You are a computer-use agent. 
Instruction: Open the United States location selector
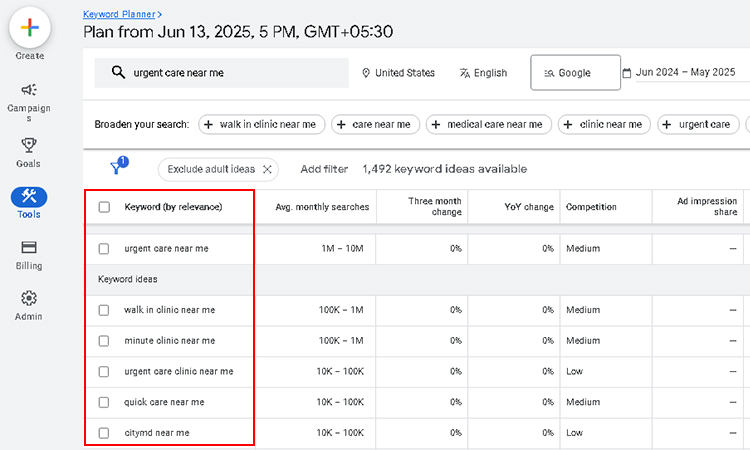click(x=398, y=73)
